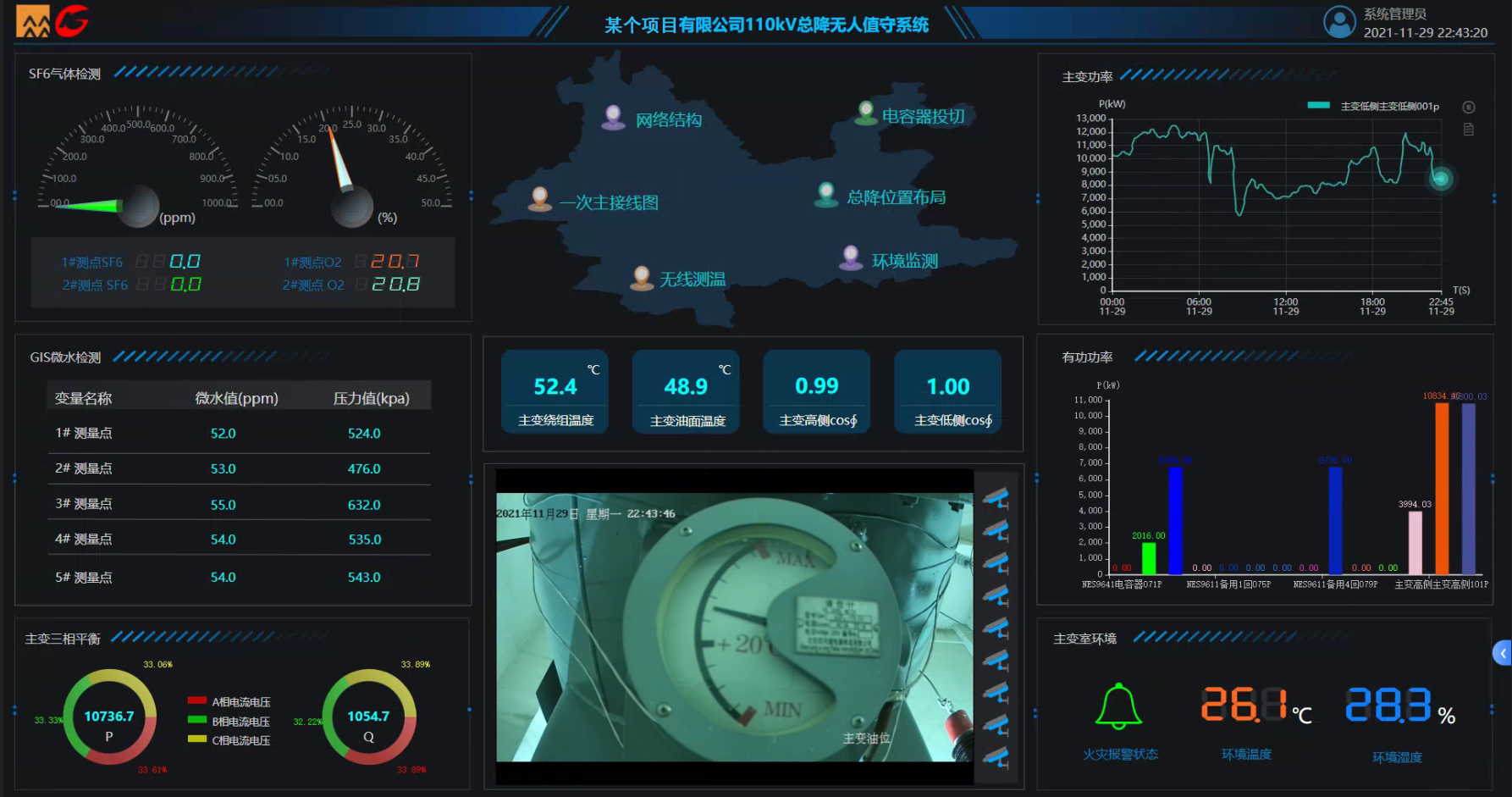Click the 网络结构 map pin

tap(613, 117)
